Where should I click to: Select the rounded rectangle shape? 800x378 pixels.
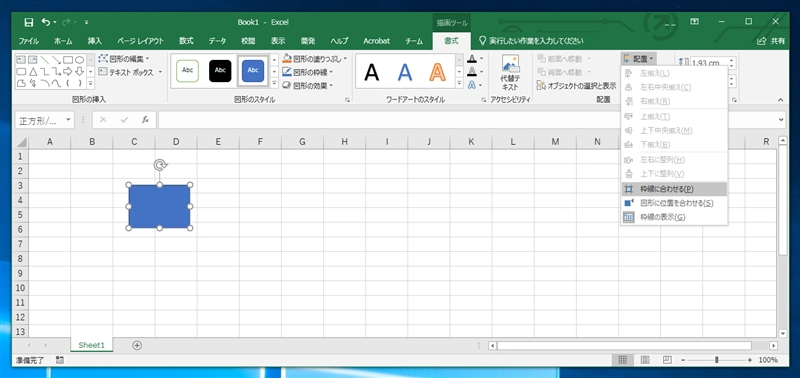coord(21,71)
